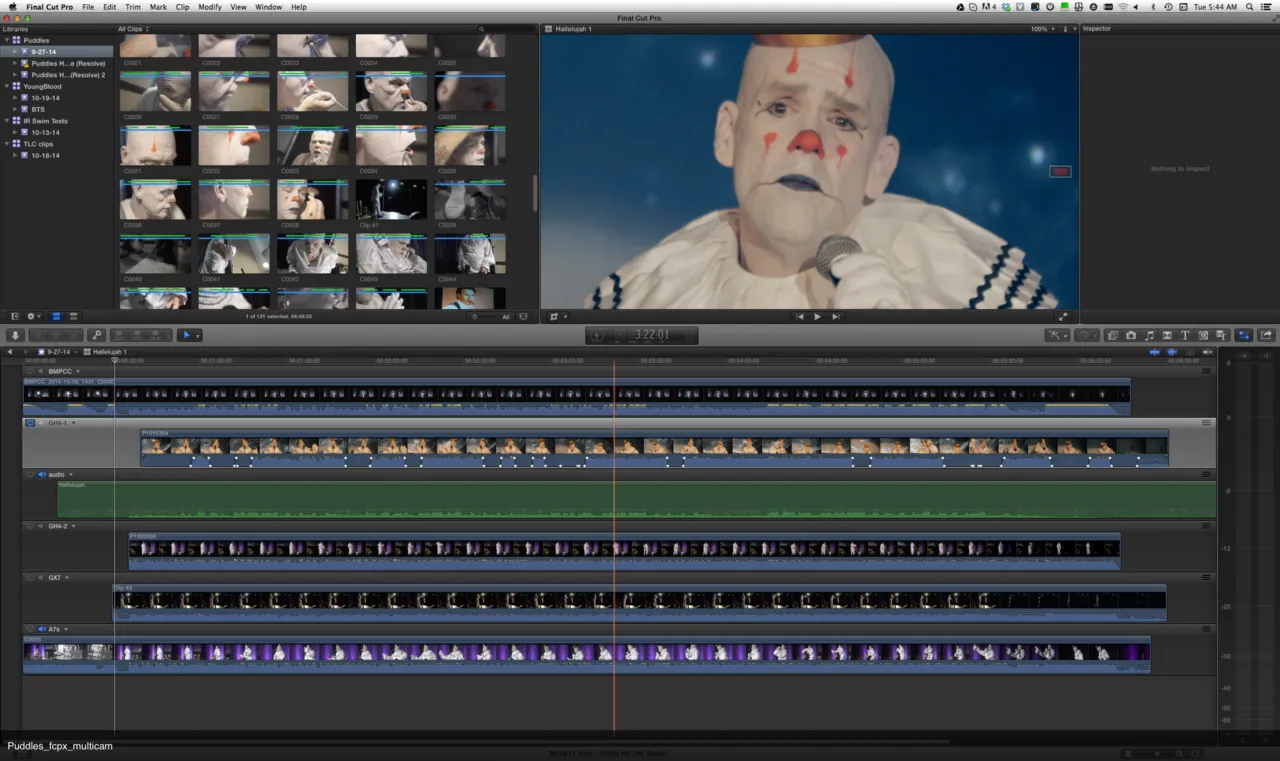Toggle audio monitoring on the audio angle
Viewport: 1280px width, 761px height.
click(41, 475)
